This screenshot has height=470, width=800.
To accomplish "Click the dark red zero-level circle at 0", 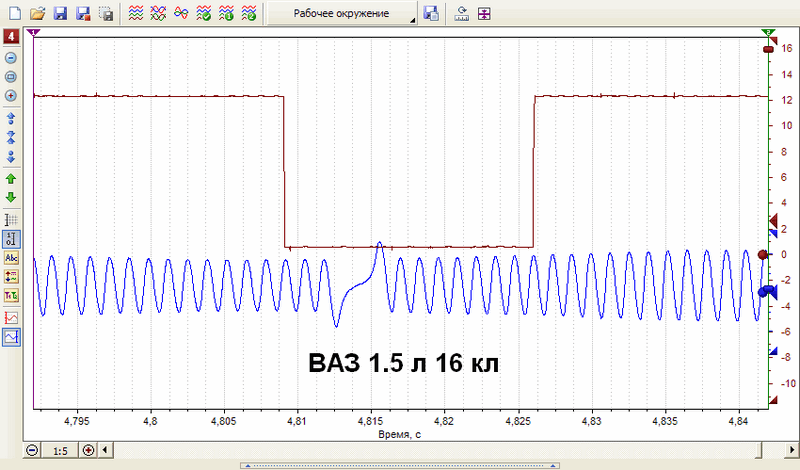I will point(763,254).
